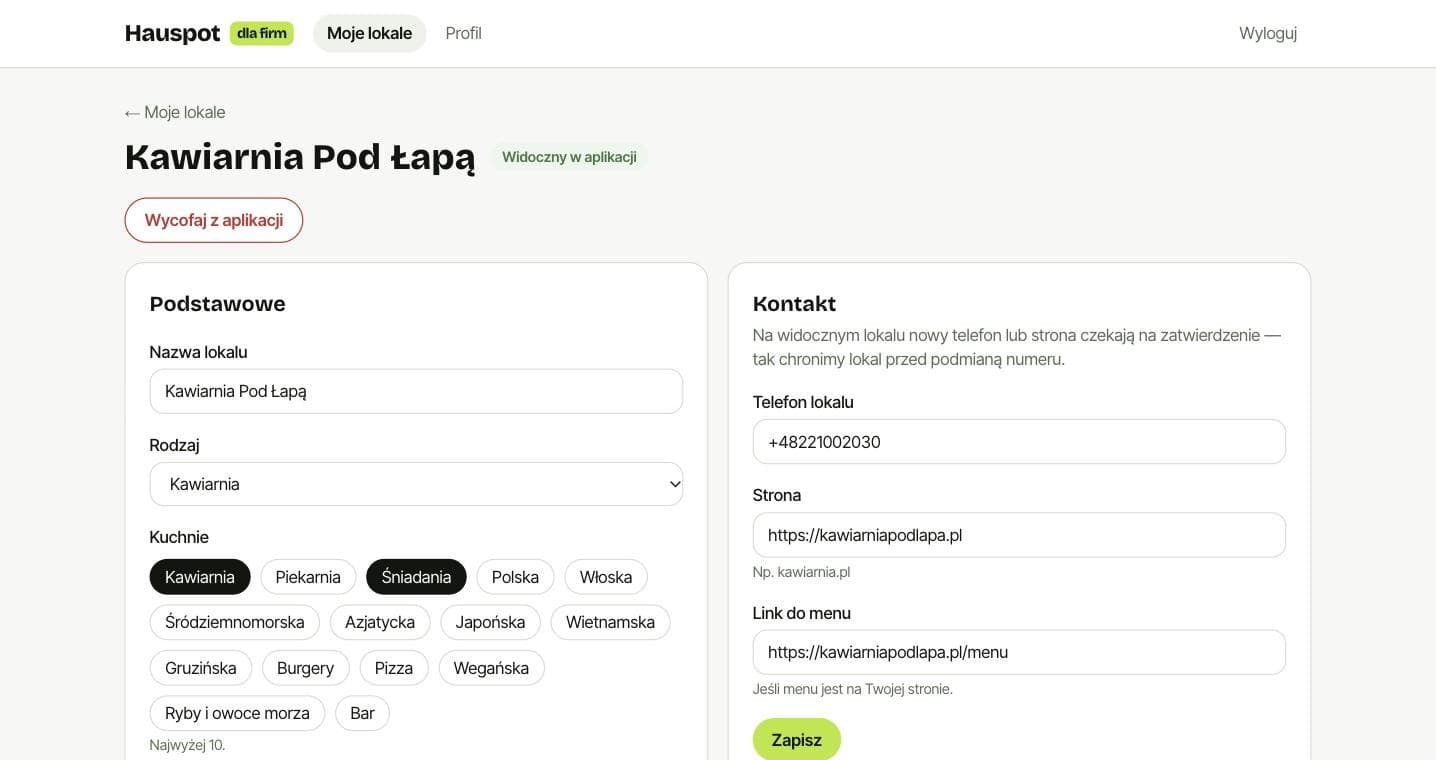Click the Hauspot logo
Screen dimensions: 1436x760
[x=172, y=33]
